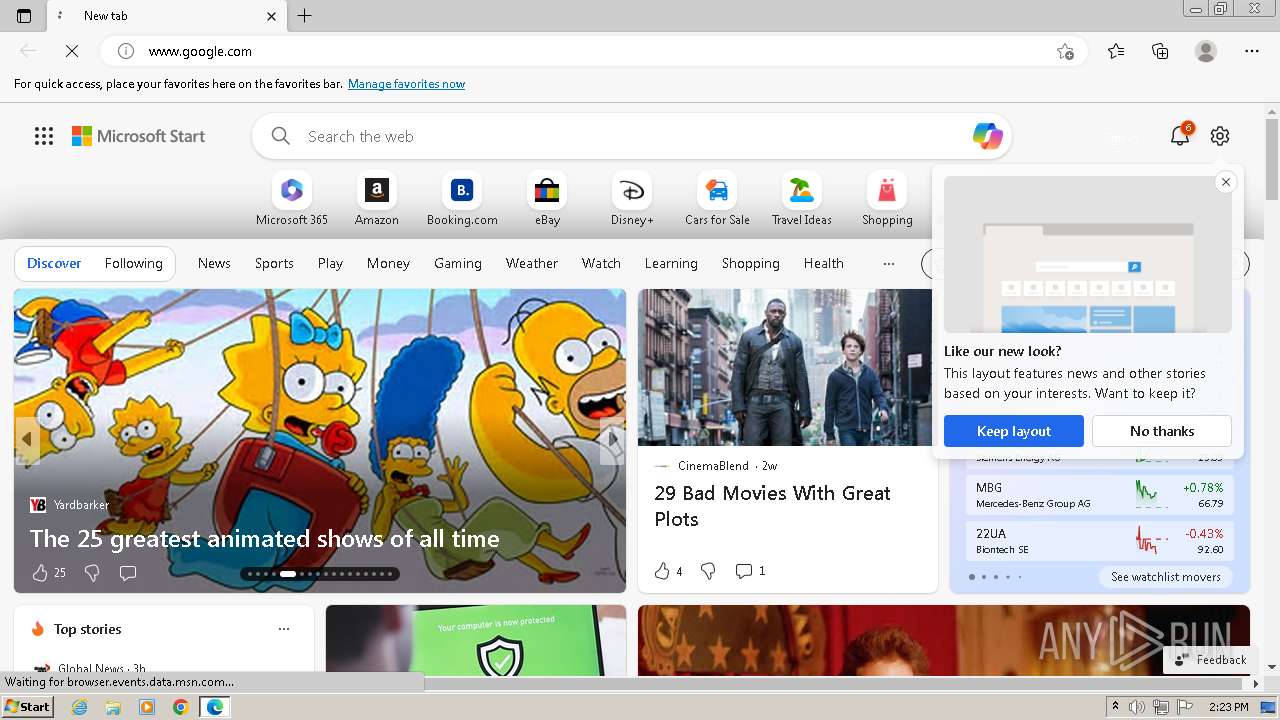The width and height of the screenshot is (1280, 720).
Task: Open a new browser tab
Action: tap(305, 16)
